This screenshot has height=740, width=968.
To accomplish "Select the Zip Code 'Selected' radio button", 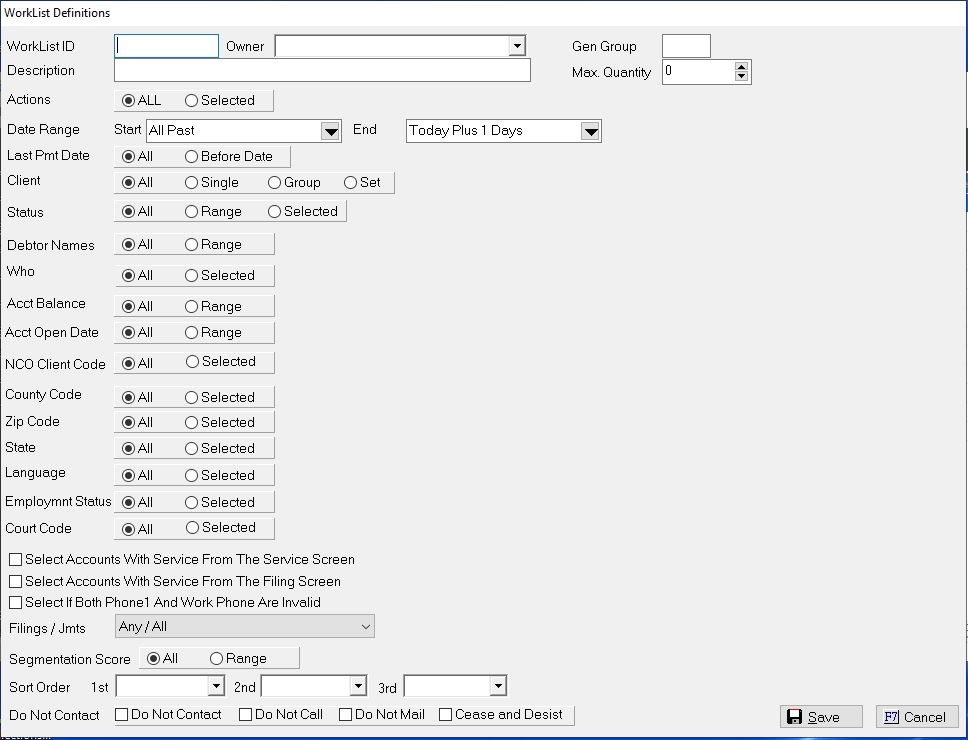I will tap(192, 423).
